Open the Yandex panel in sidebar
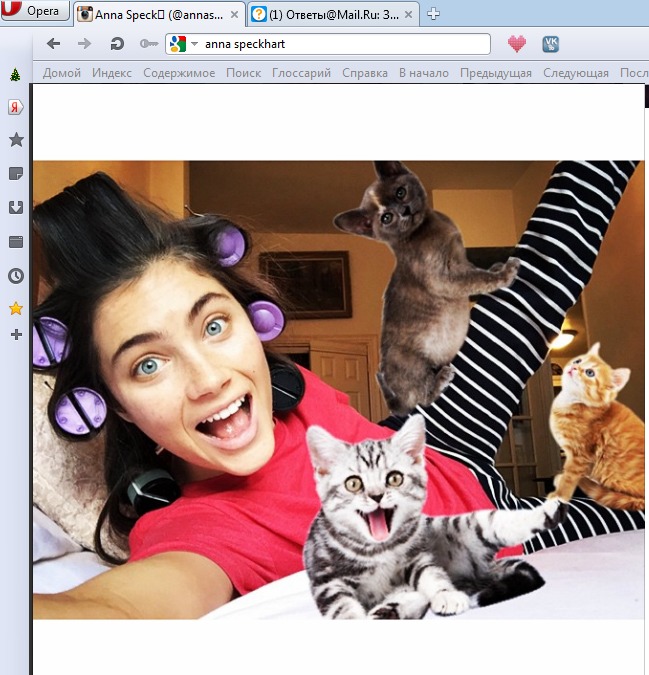Screen dimensions: 649x675 [x=15, y=107]
